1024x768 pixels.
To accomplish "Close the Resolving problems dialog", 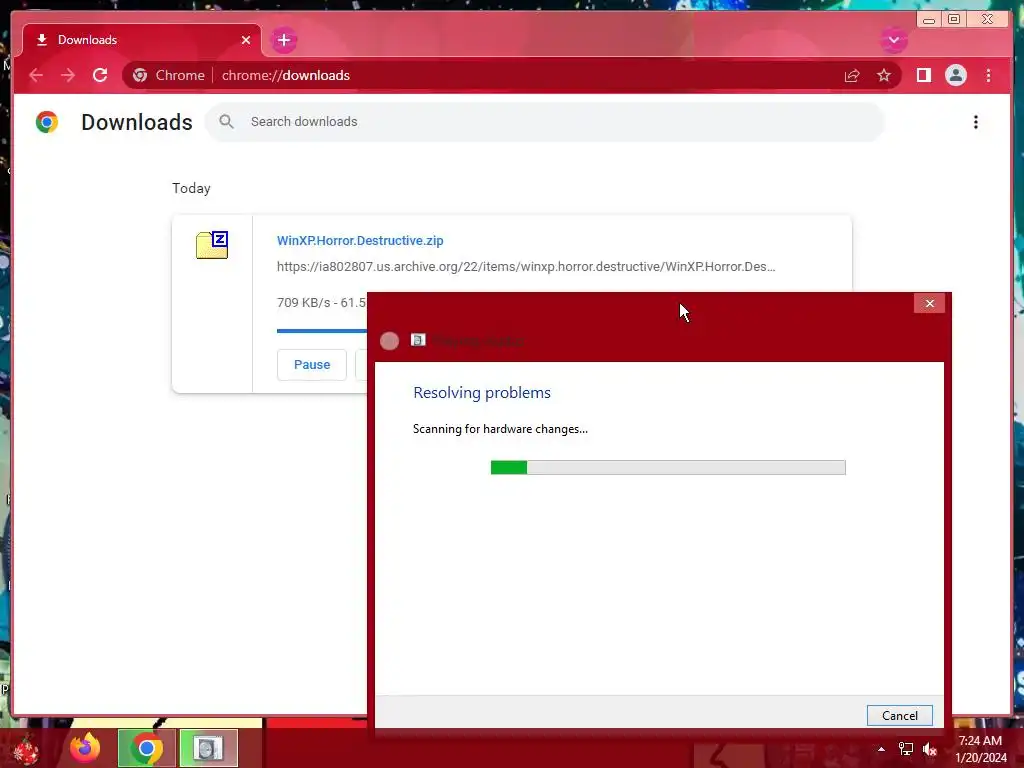I will pos(929,303).
